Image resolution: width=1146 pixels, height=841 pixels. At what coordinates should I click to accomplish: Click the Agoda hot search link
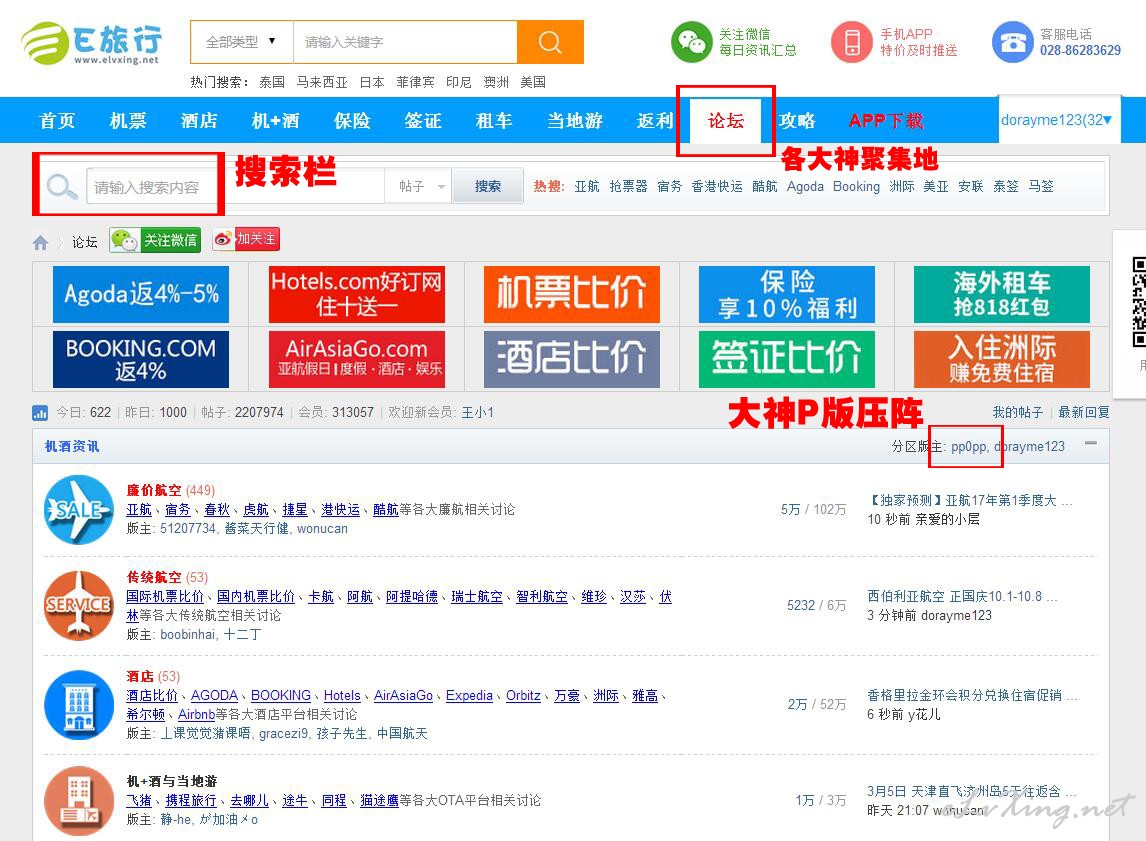pos(805,186)
